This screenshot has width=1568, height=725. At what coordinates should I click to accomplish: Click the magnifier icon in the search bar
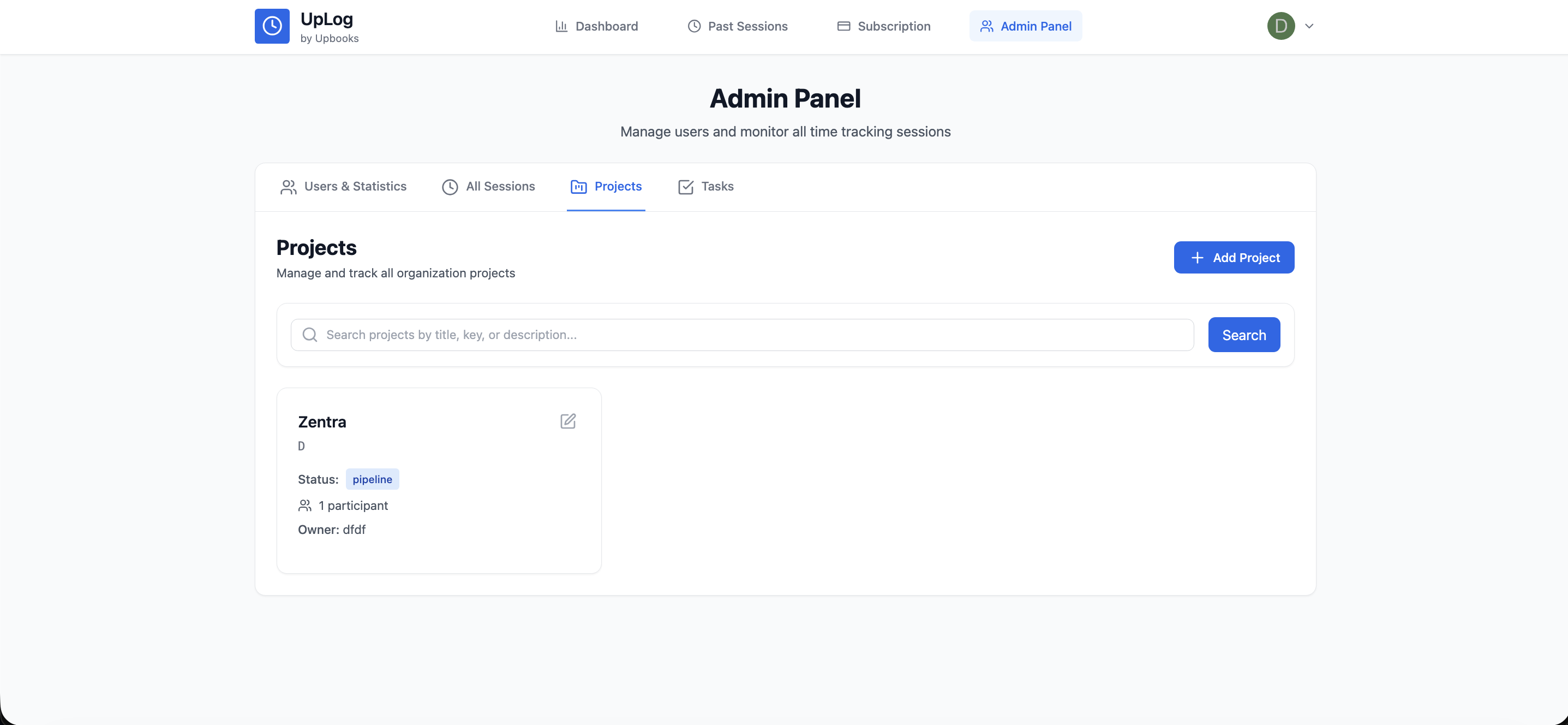[310, 335]
